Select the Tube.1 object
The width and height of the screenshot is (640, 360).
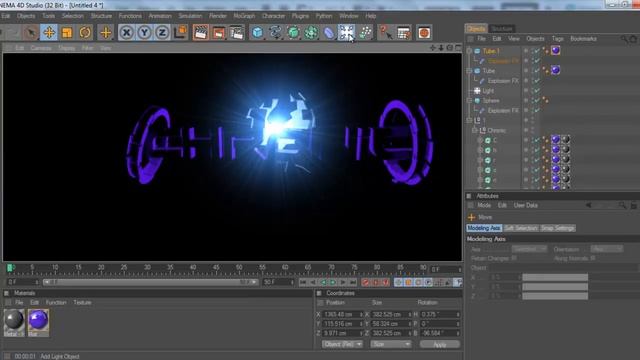pos(491,51)
